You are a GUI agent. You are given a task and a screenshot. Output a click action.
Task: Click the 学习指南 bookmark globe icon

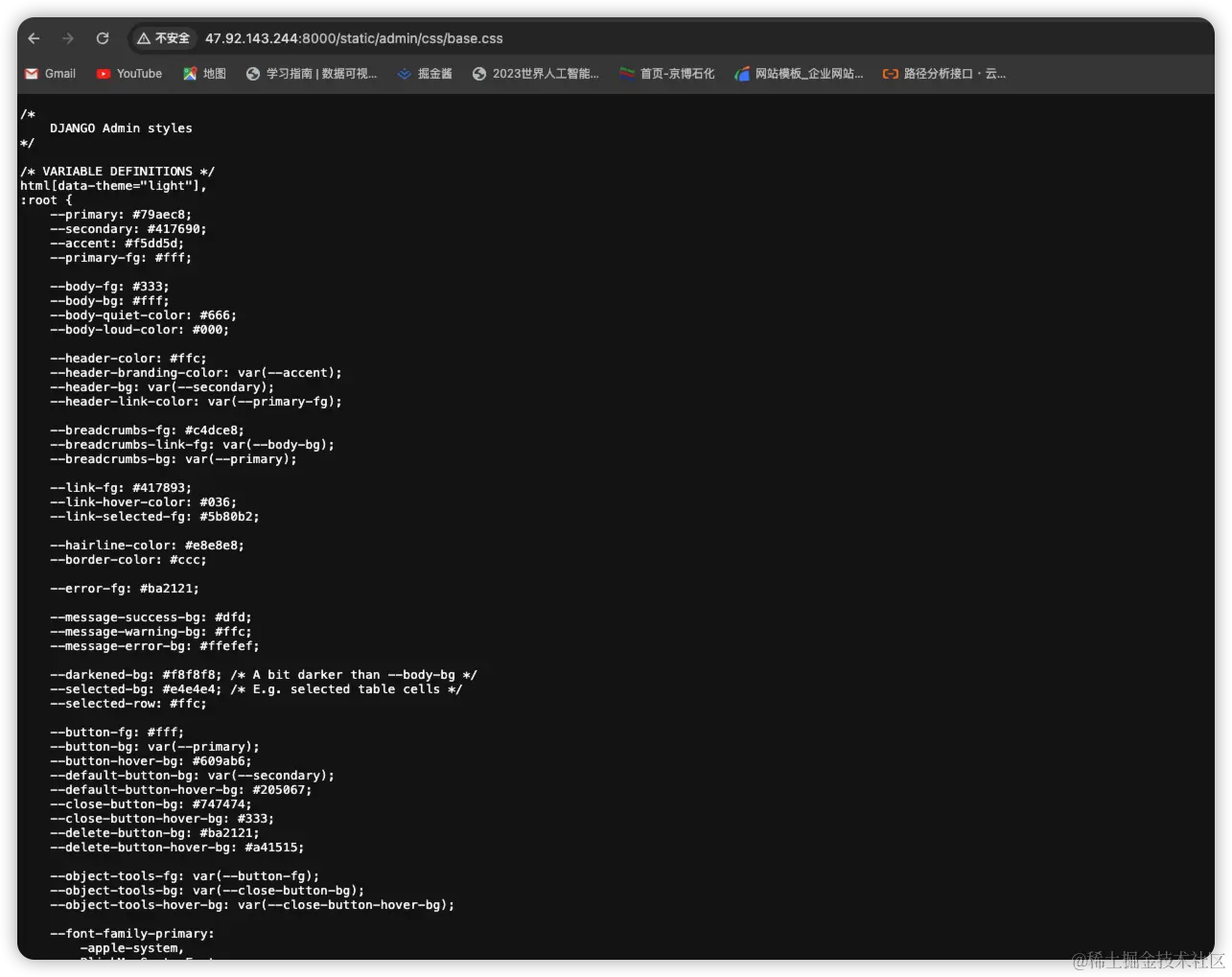pos(253,74)
